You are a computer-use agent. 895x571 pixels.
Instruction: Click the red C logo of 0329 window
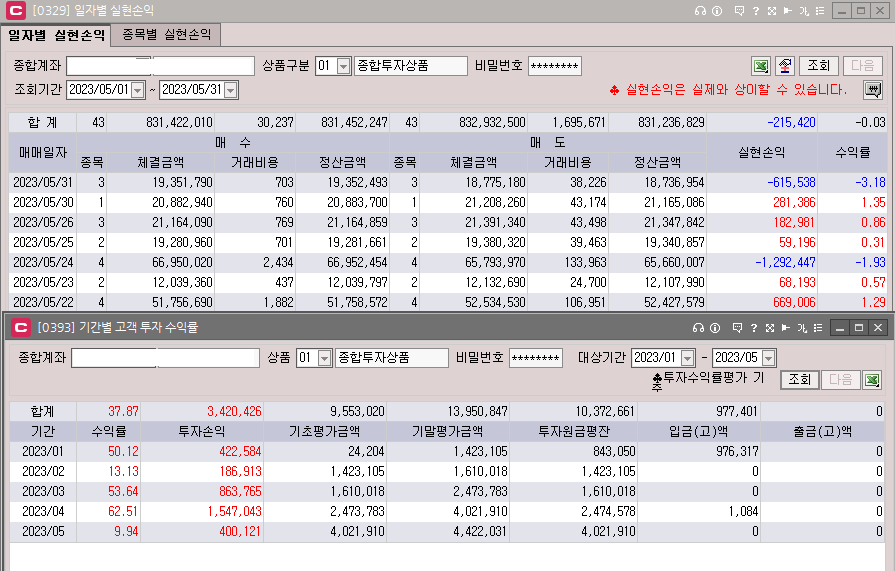[15, 10]
